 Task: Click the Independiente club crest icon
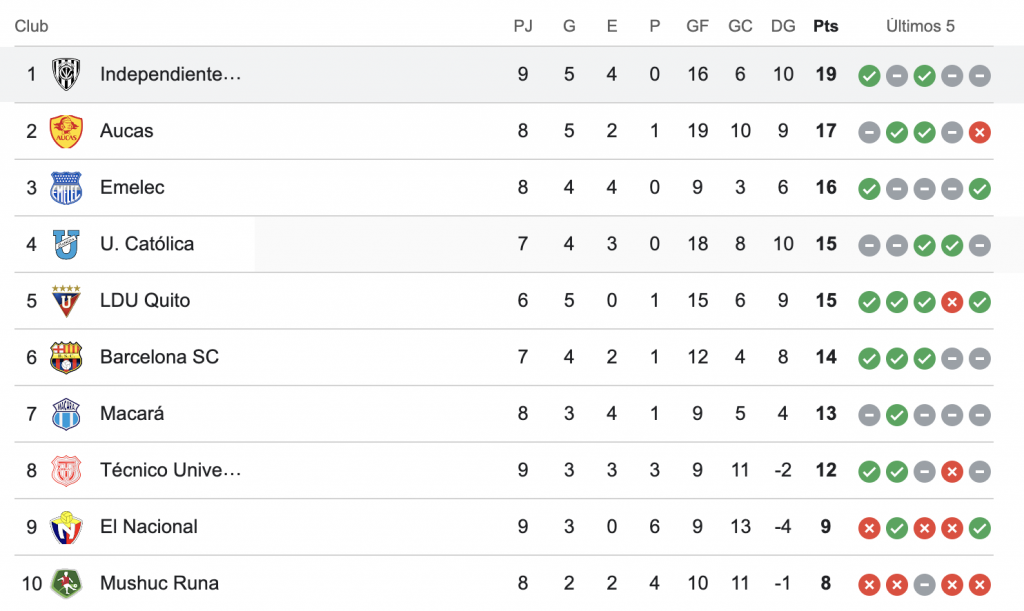click(66, 75)
